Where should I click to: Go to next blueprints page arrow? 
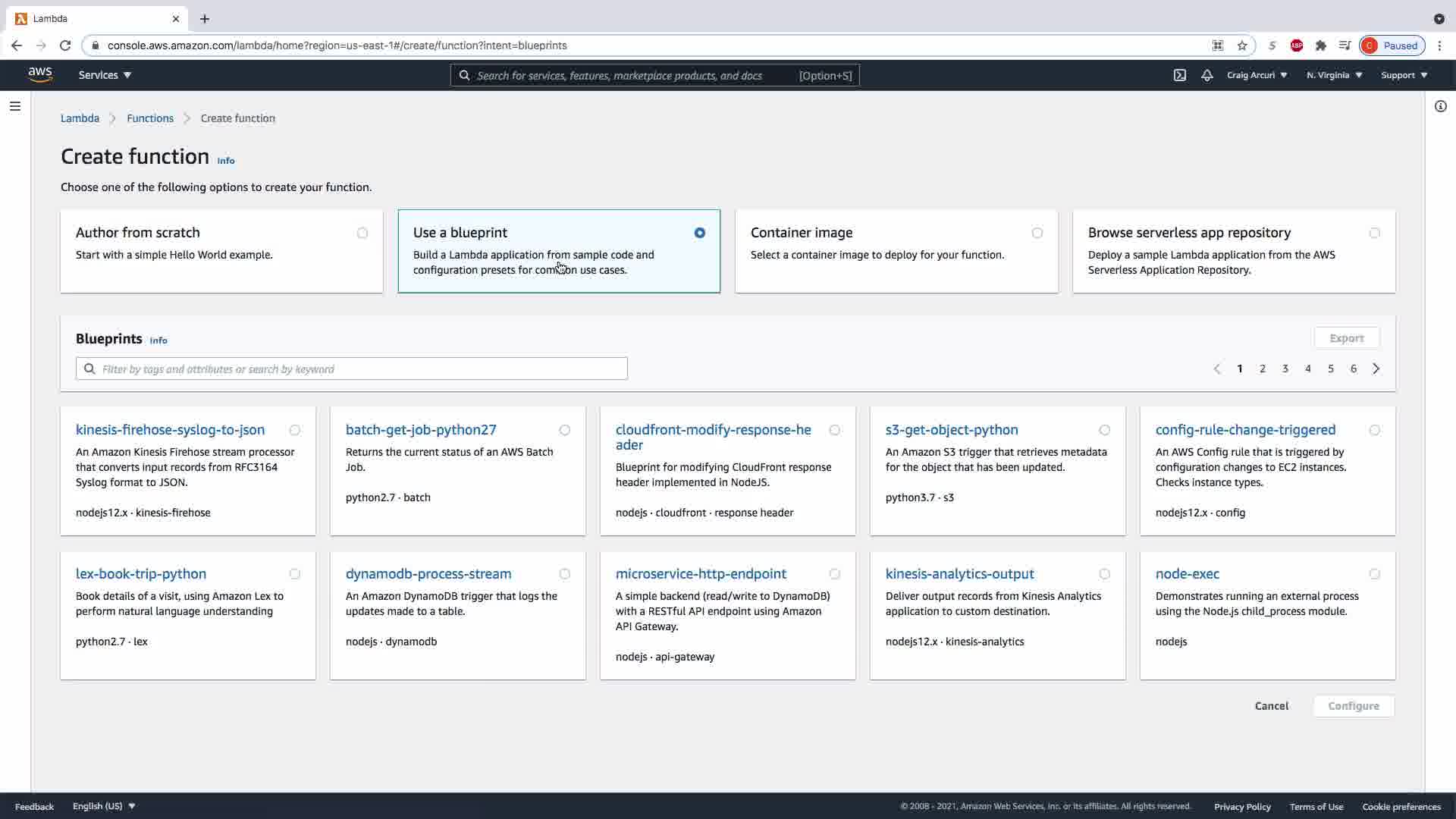(1376, 369)
